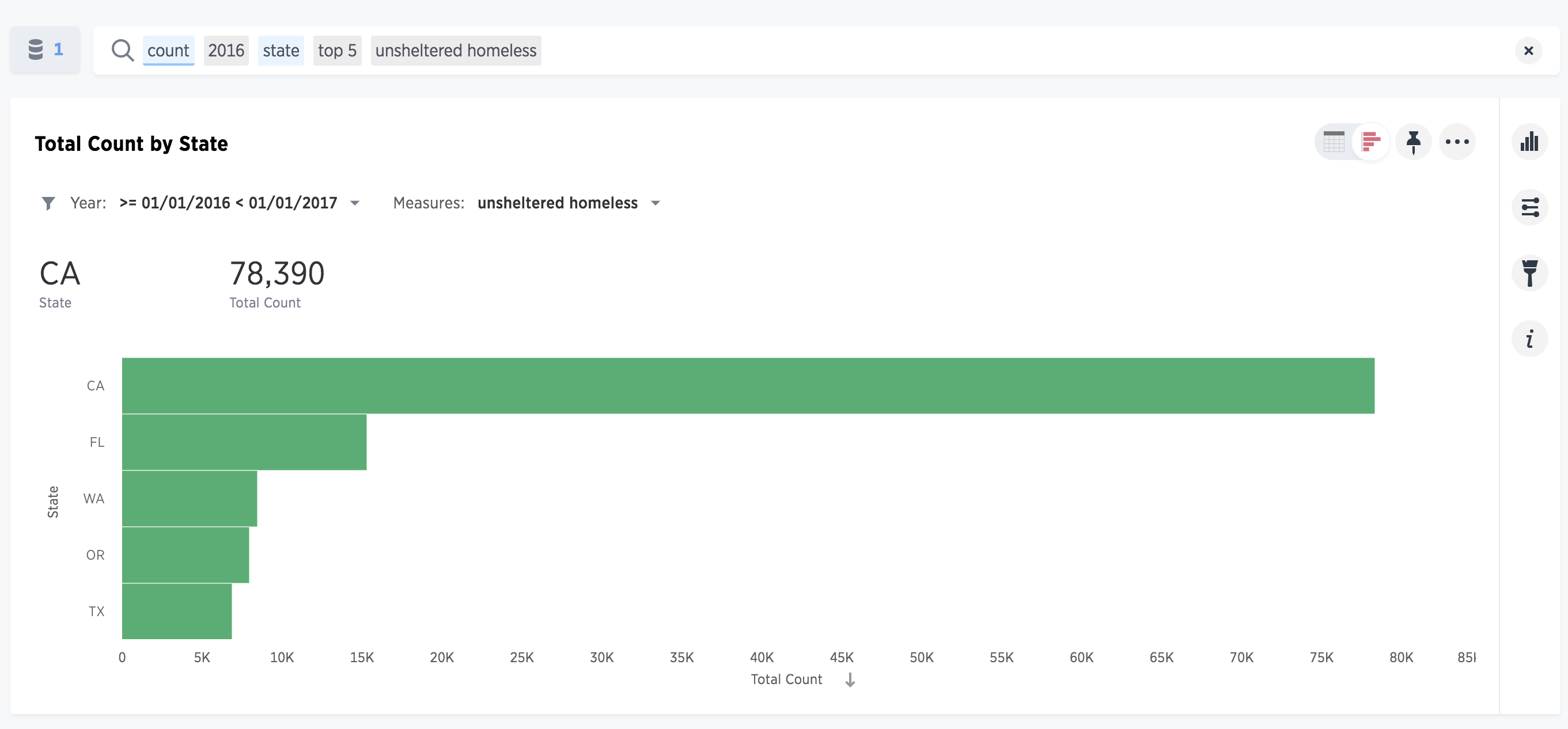The image size is (1568, 729).
Task: Expand the Measures filter dropdown arrow
Action: (656, 203)
